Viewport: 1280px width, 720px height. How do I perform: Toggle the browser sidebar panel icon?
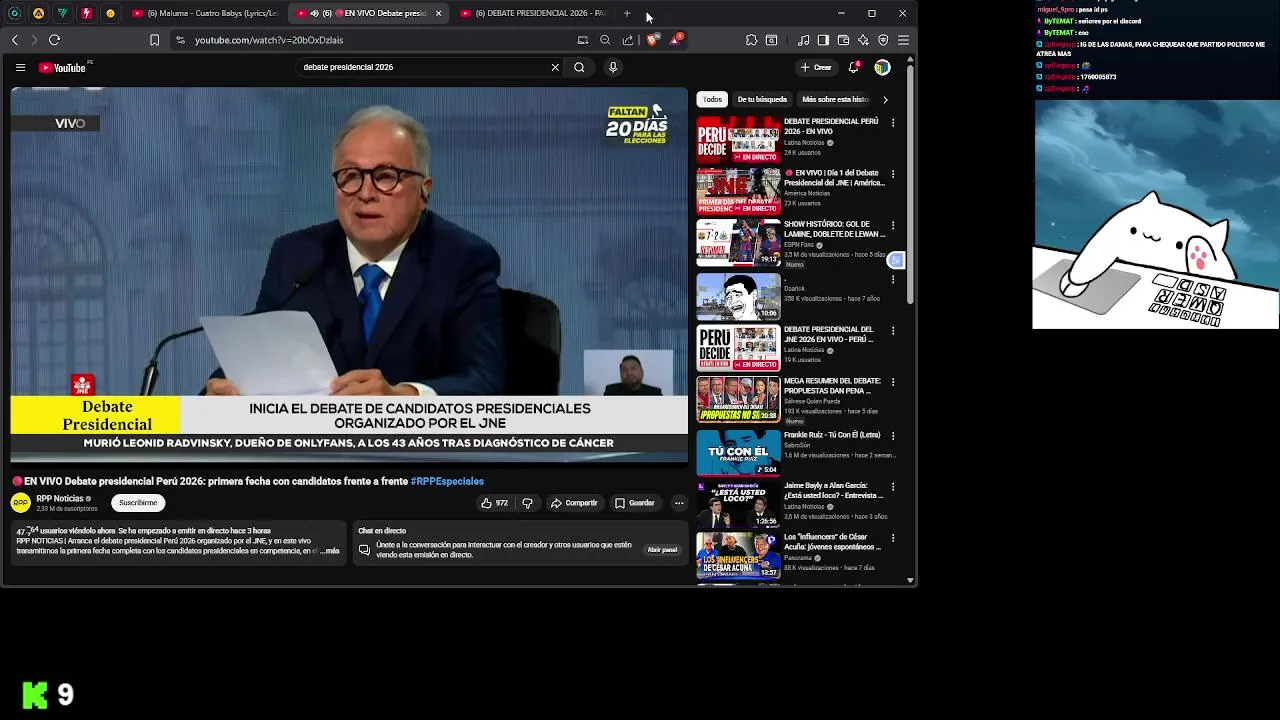823,40
